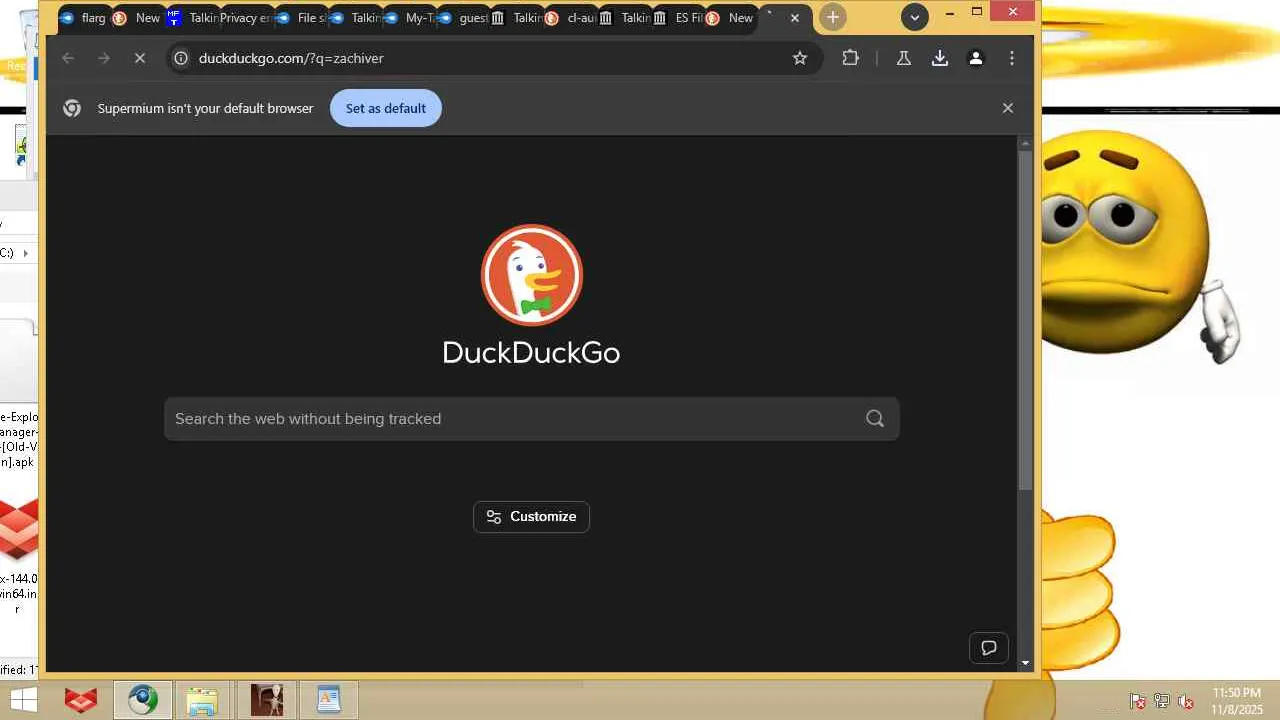
Task: Open the three-dot browser menu
Action: click(1012, 58)
